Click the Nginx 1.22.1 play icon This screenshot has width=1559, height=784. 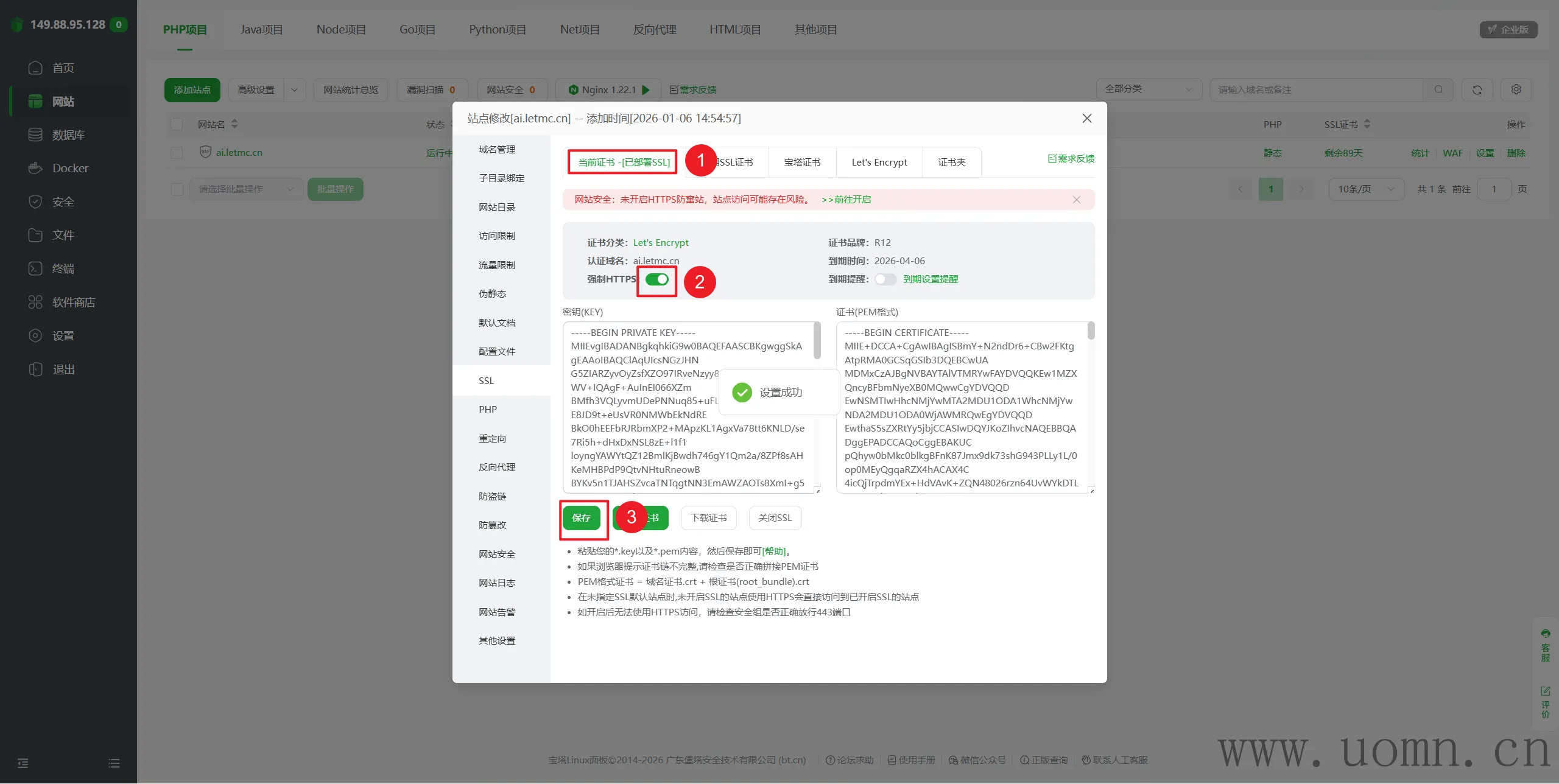pyautogui.click(x=646, y=89)
